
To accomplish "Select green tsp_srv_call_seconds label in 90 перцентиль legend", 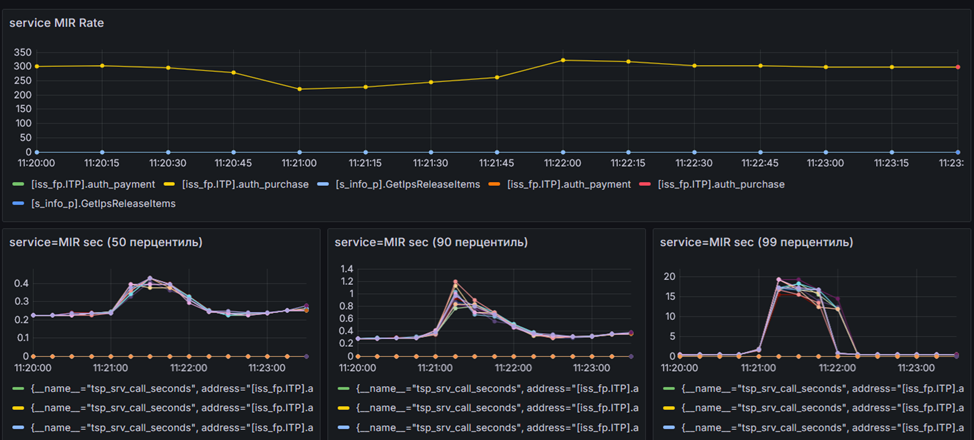I will [497, 388].
